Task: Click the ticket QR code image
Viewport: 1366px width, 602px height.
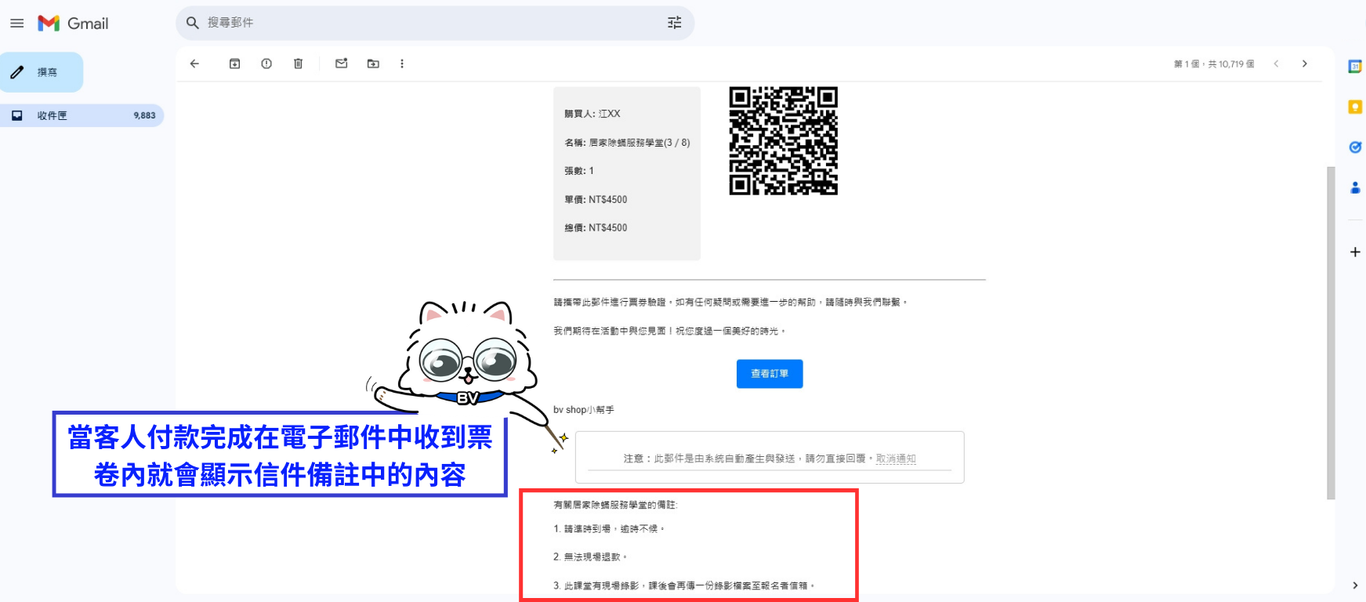Action: [x=784, y=141]
